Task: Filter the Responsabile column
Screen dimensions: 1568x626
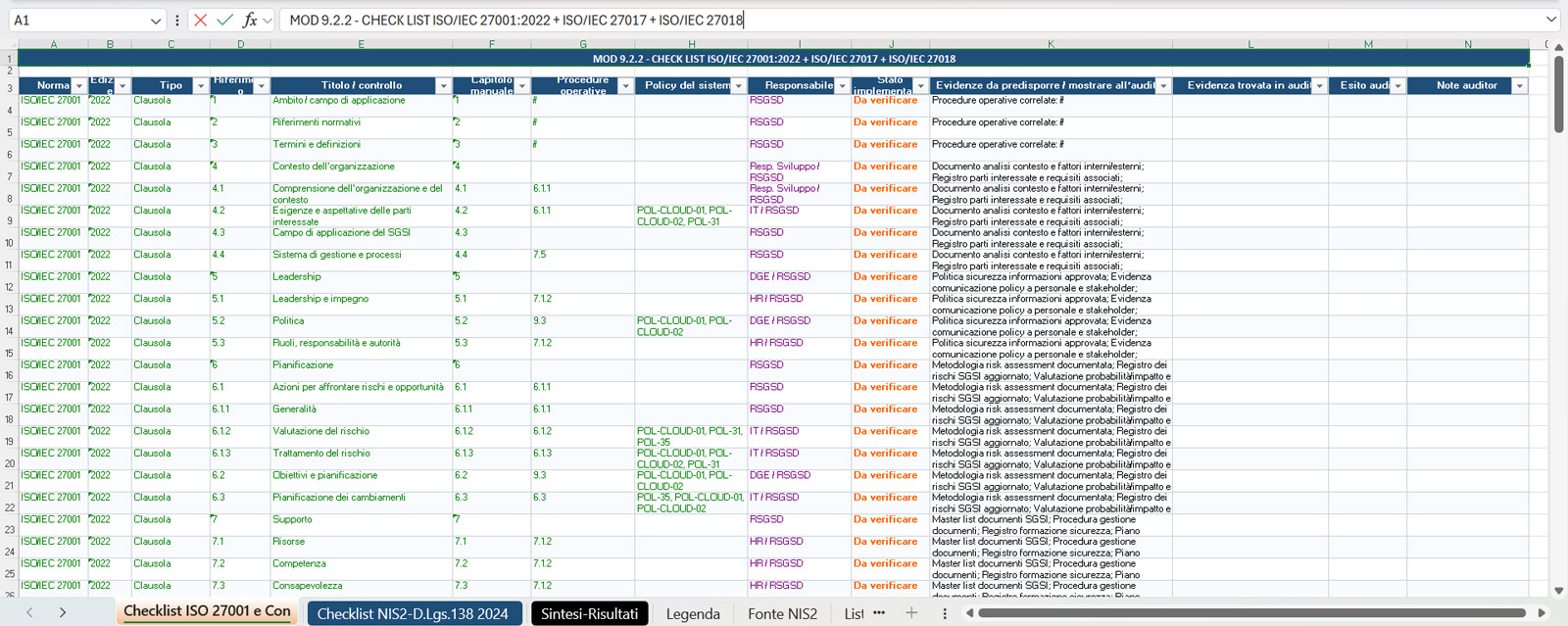Action: (842, 86)
